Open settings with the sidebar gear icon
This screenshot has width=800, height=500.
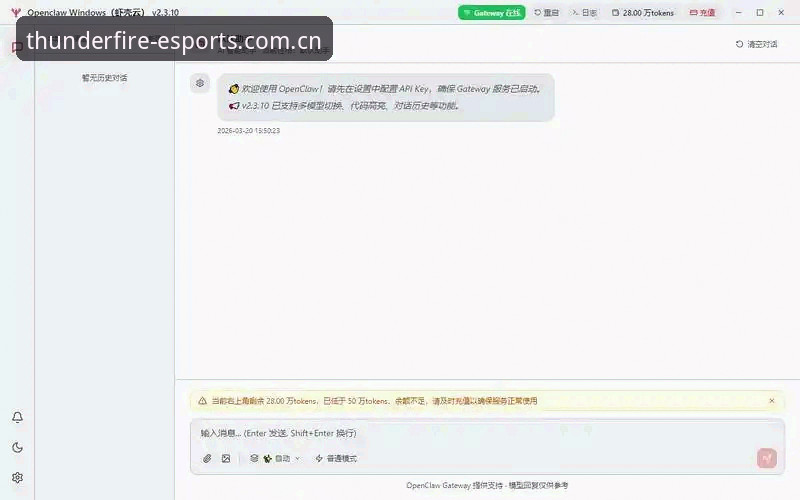point(17,478)
